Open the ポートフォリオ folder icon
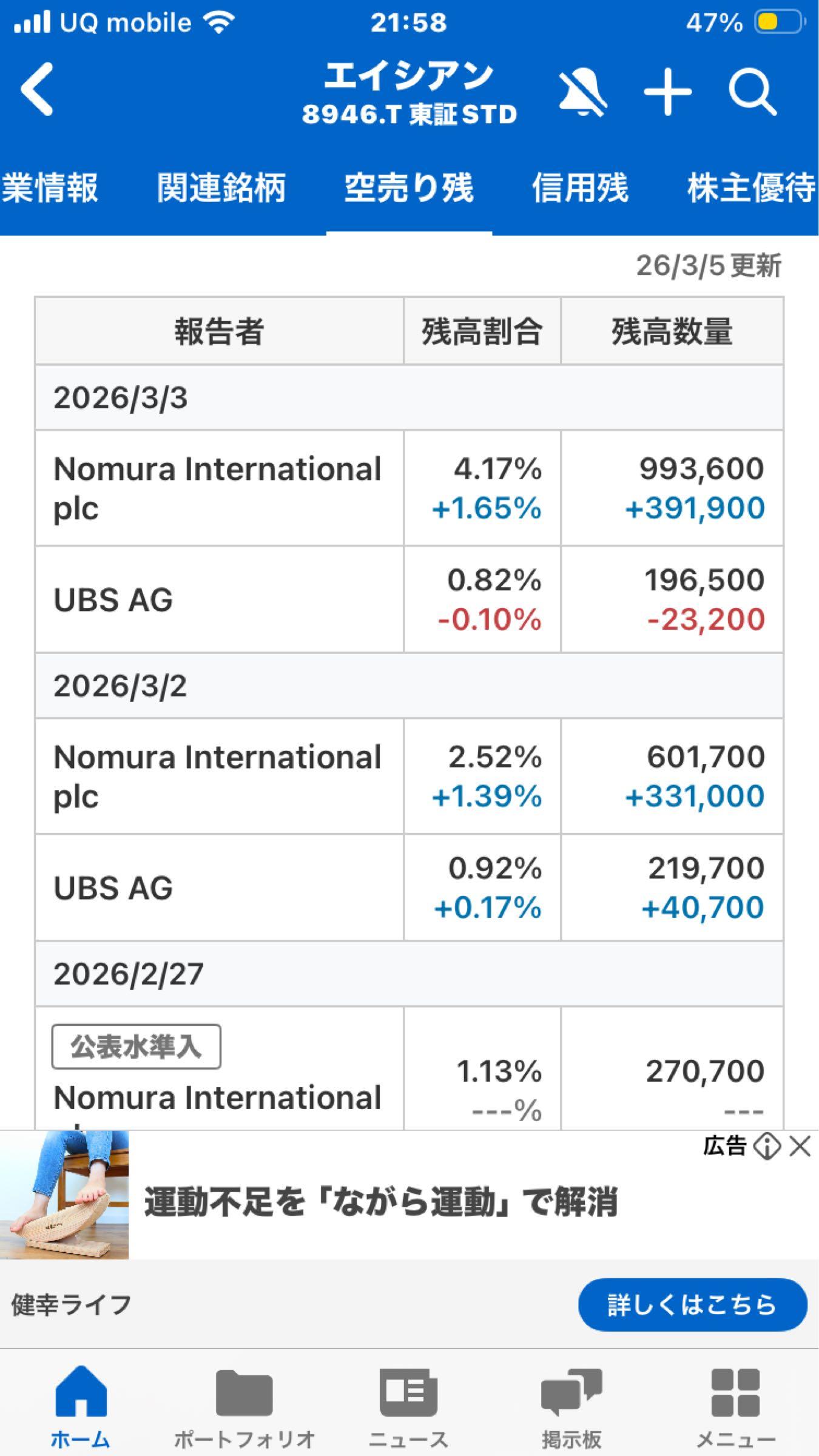819x1456 pixels. 244,1401
